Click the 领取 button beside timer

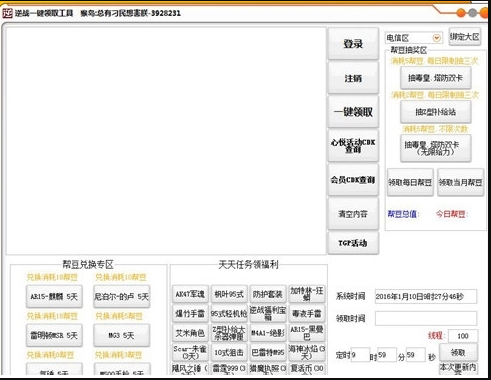coord(458,352)
